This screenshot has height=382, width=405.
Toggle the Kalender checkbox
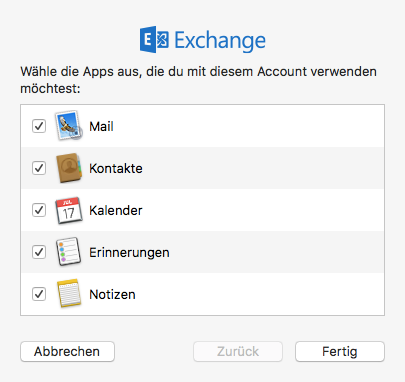(39, 210)
